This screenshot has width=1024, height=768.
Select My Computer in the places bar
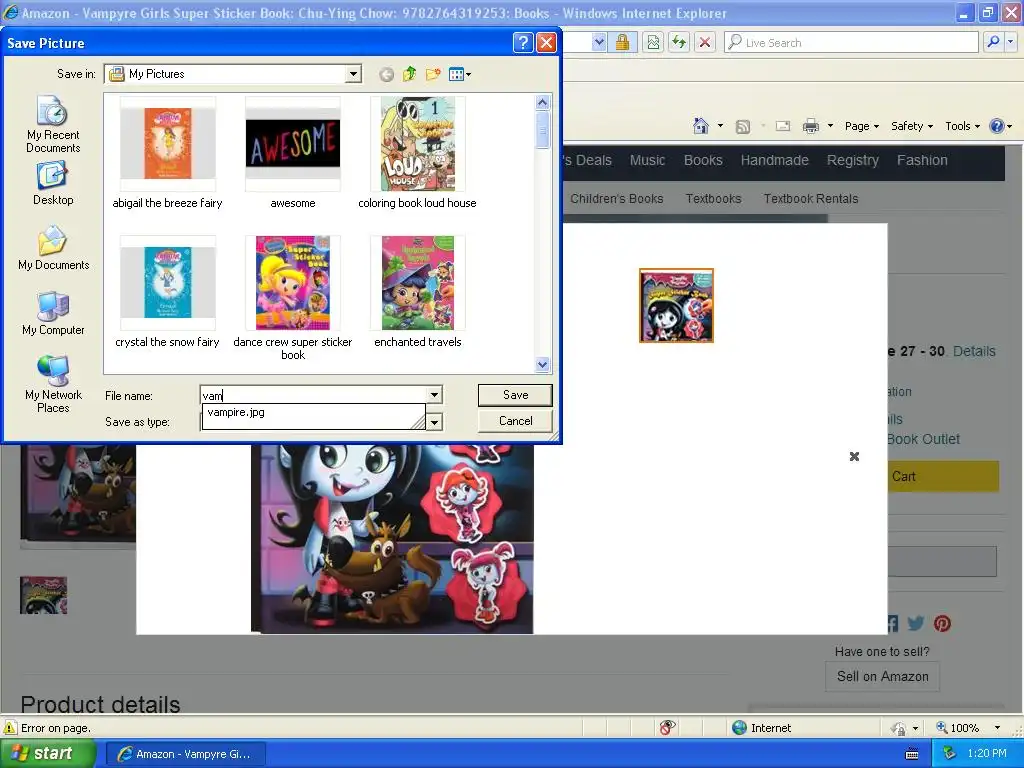pyautogui.click(x=53, y=313)
